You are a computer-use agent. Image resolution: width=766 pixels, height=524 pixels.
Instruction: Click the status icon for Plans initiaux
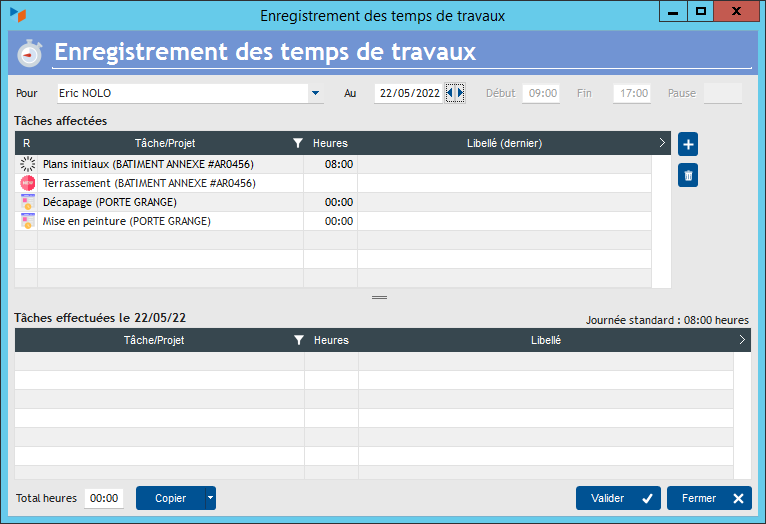pos(27,164)
